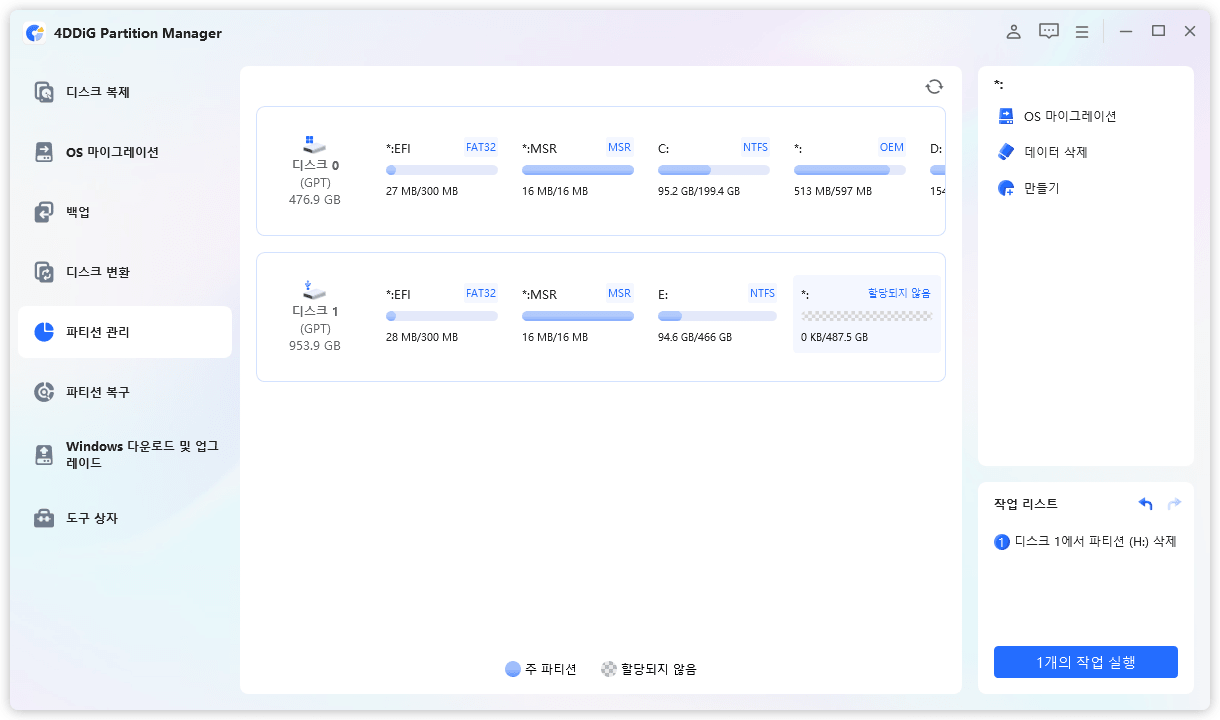Image resolution: width=1220 pixels, height=720 pixels.
Task: Undo the last operation in task list
Action: (x=1146, y=504)
